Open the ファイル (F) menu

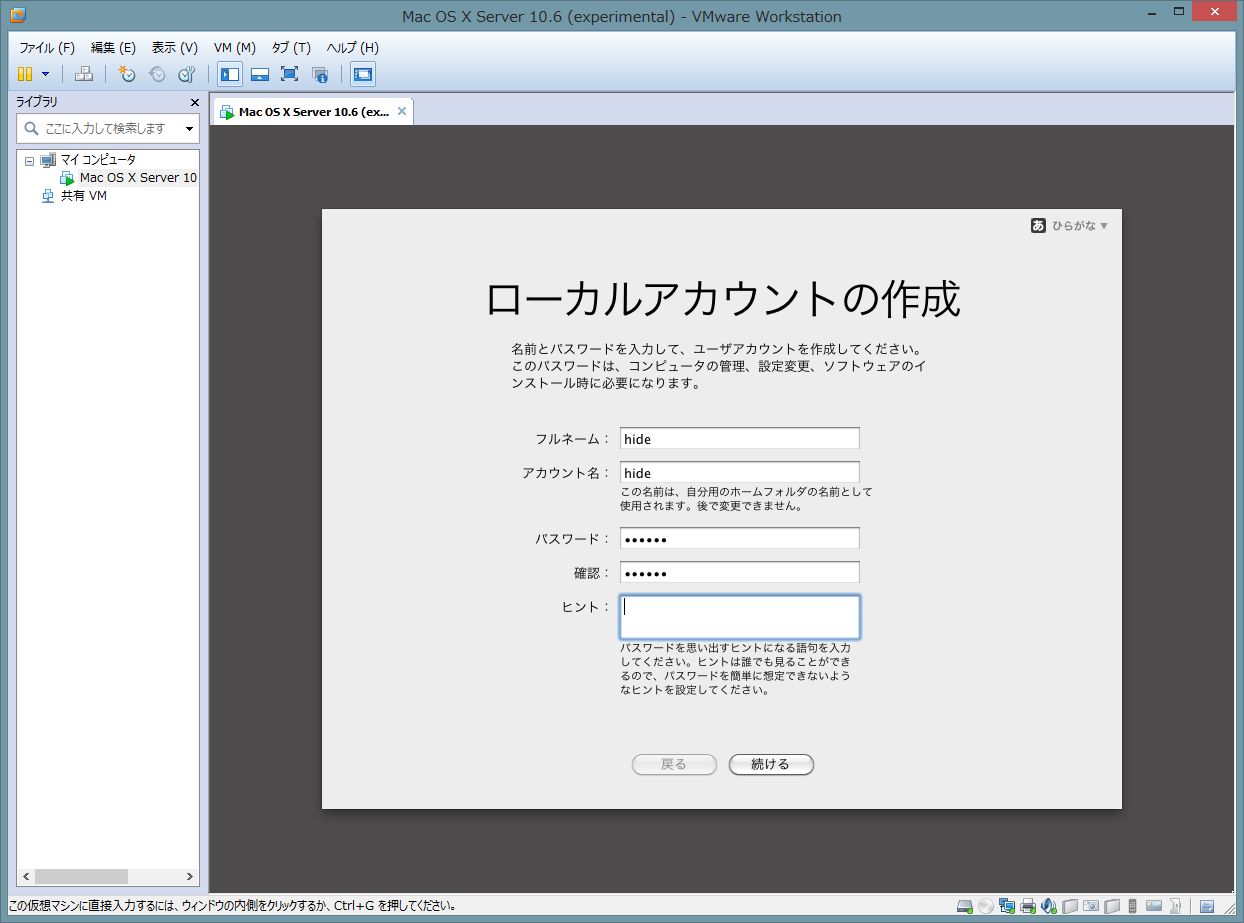click(47, 48)
